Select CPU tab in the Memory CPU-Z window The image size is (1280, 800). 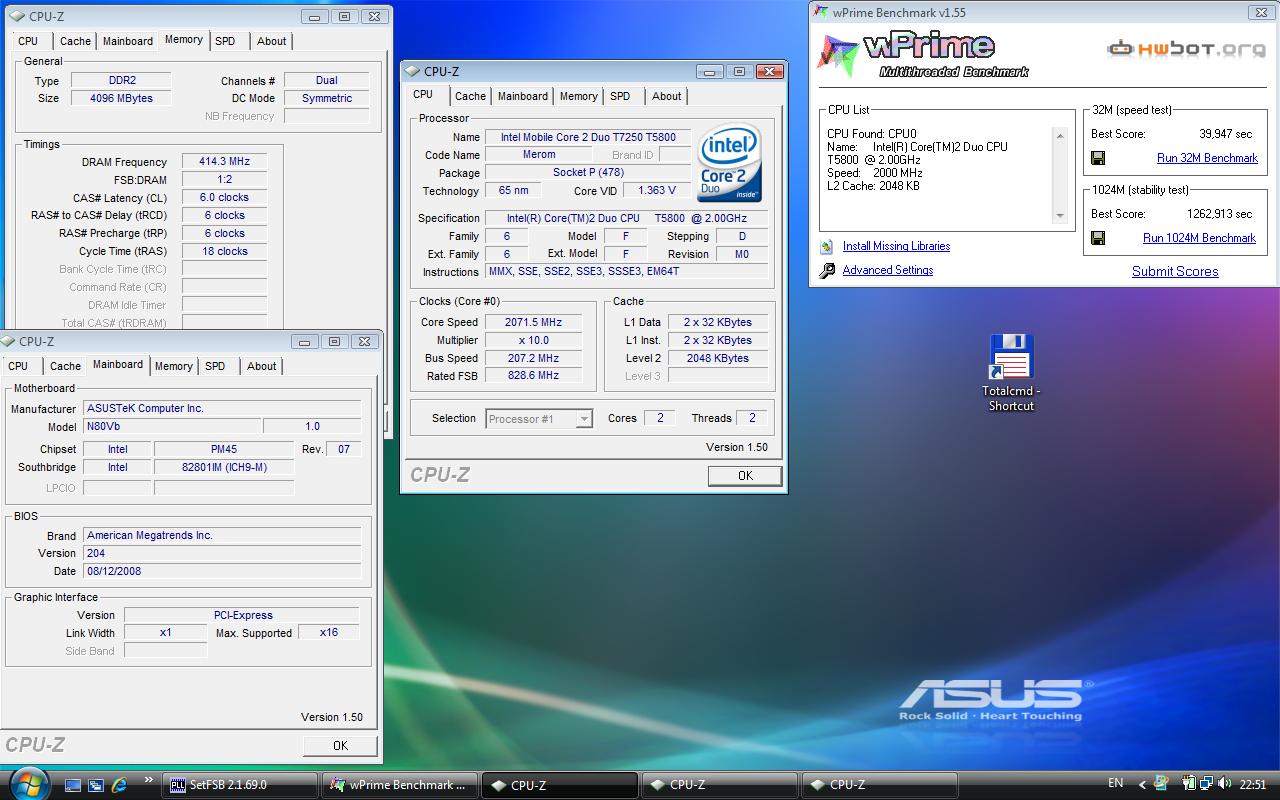point(28,41)
